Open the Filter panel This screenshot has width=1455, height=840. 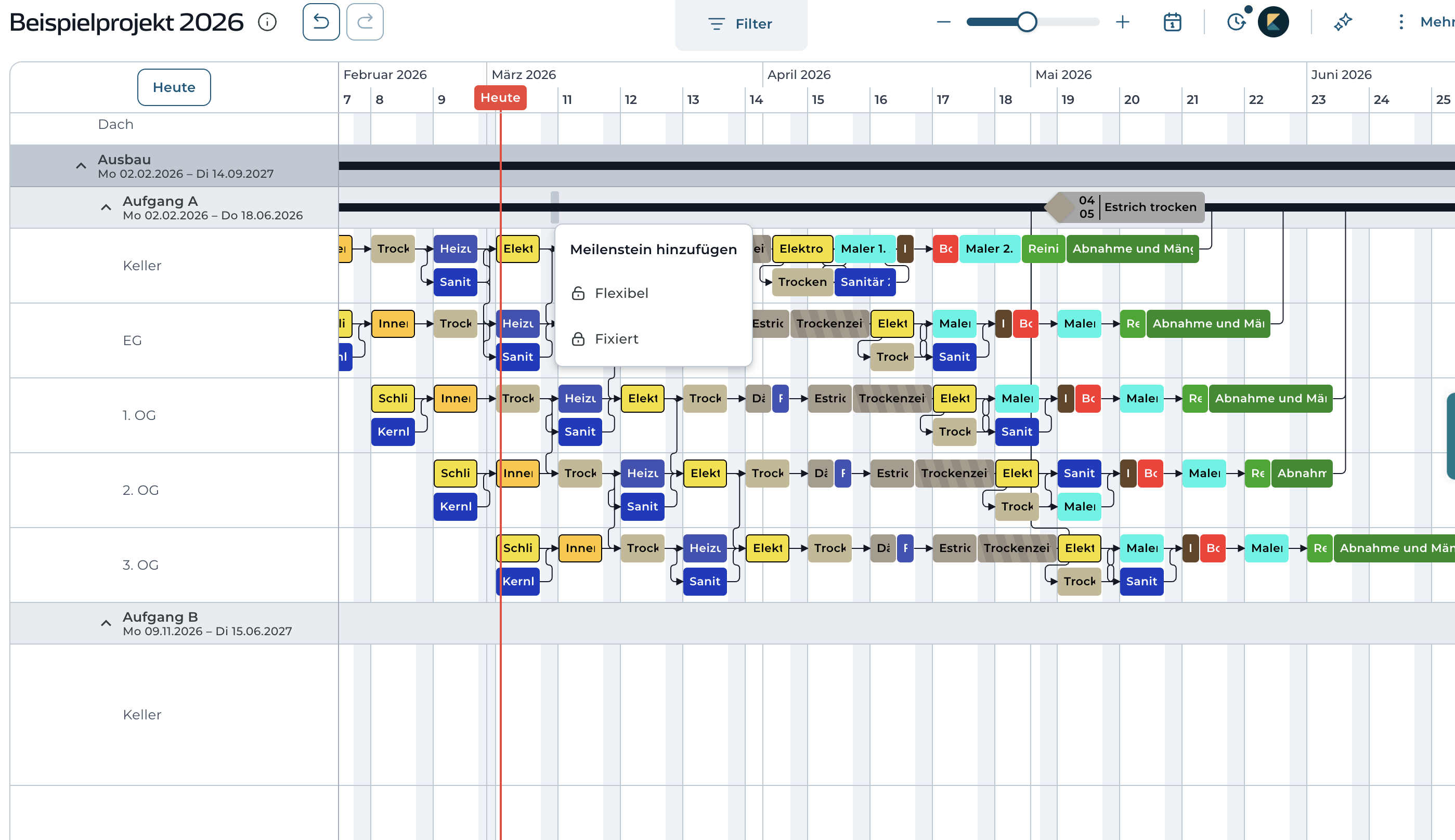click(741, 24)
